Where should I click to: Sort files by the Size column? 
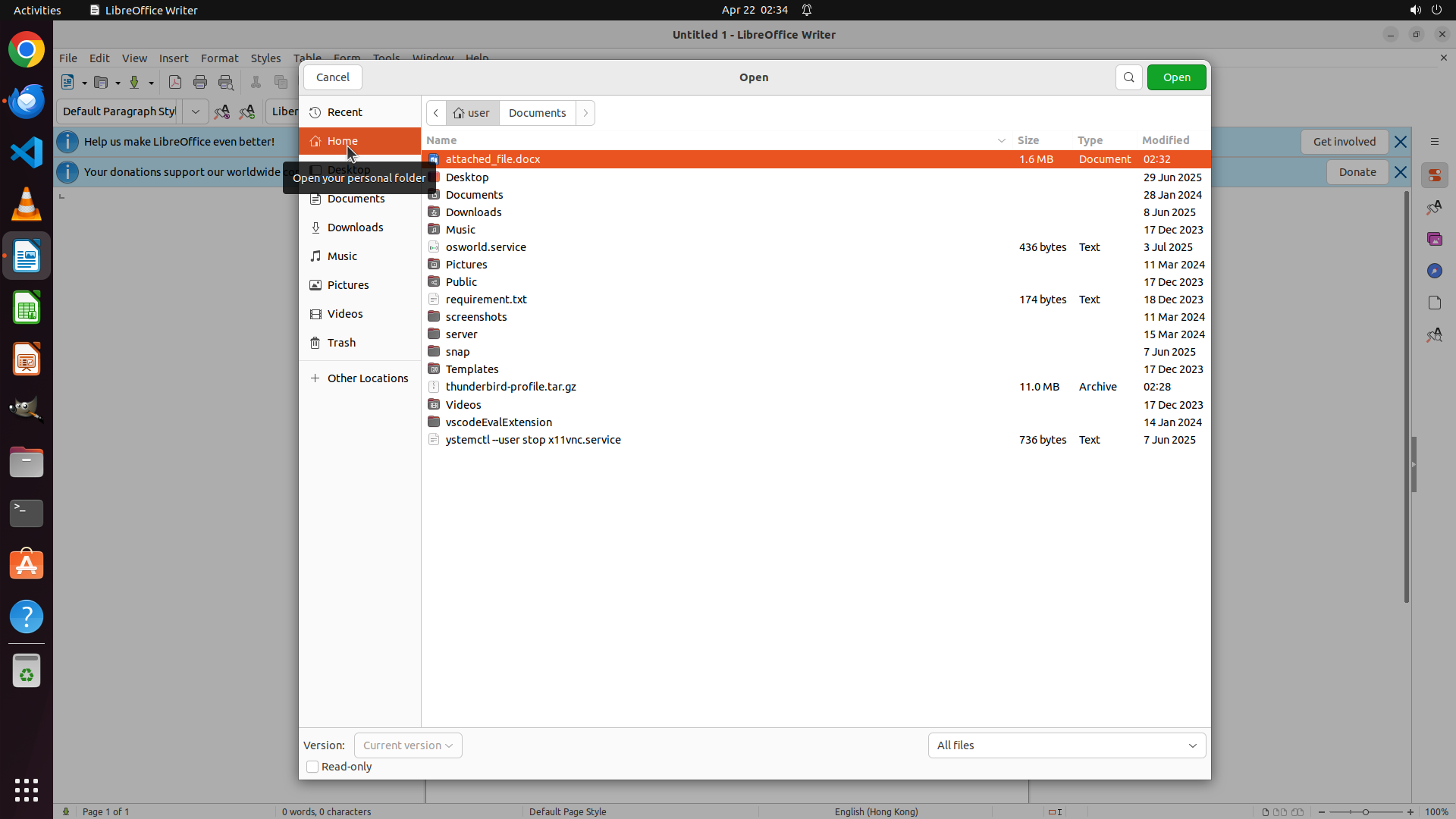1028,140
